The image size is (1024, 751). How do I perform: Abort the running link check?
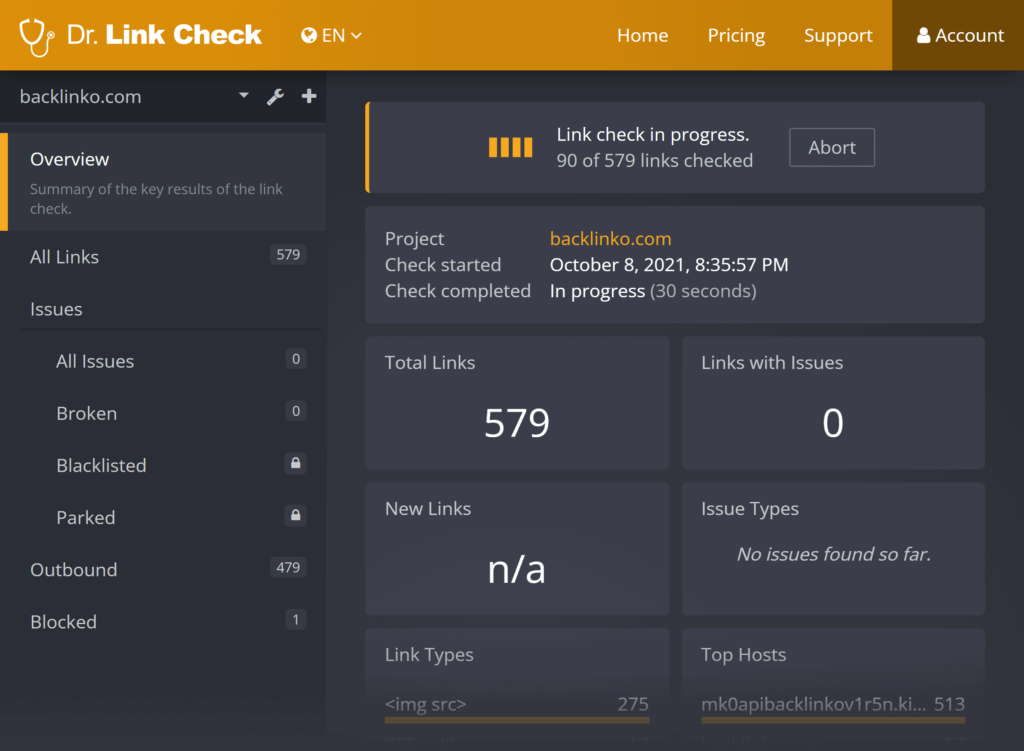coord(831,146)
